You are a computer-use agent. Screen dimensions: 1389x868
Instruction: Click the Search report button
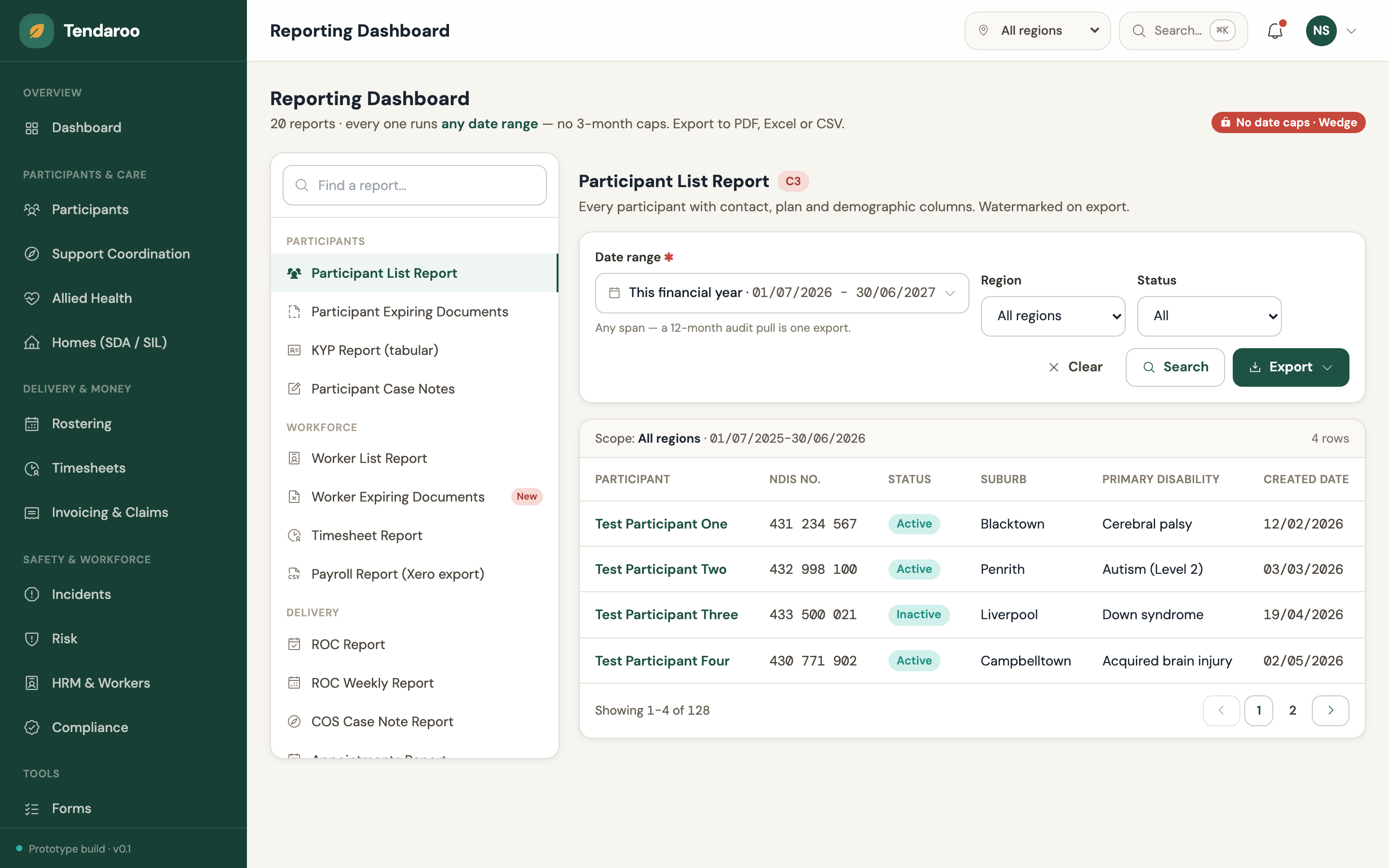(x=1175, y=367)
